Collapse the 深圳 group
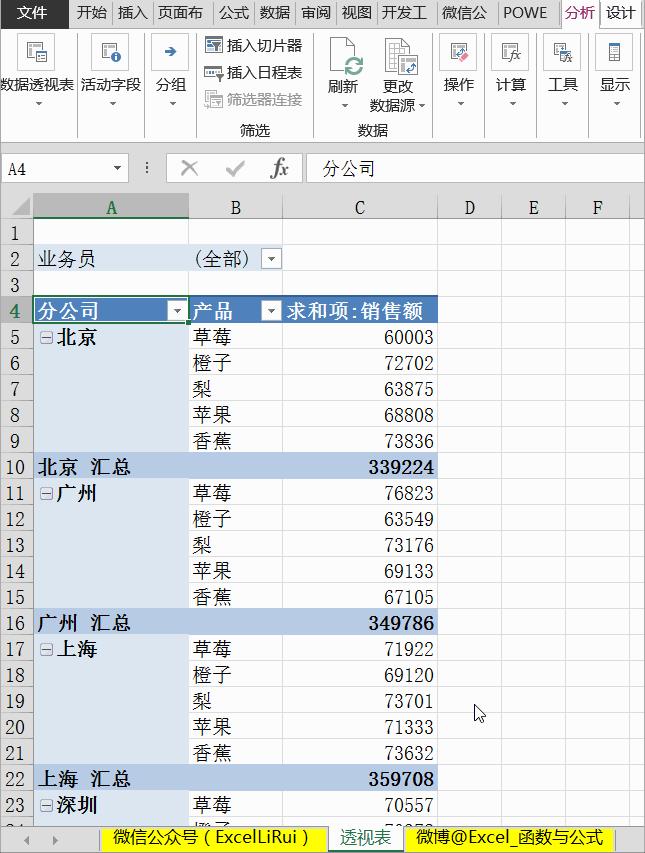Image resolution: width=645 pixels, height=853 pixels. pyautogui.click(x=47, y=805)
